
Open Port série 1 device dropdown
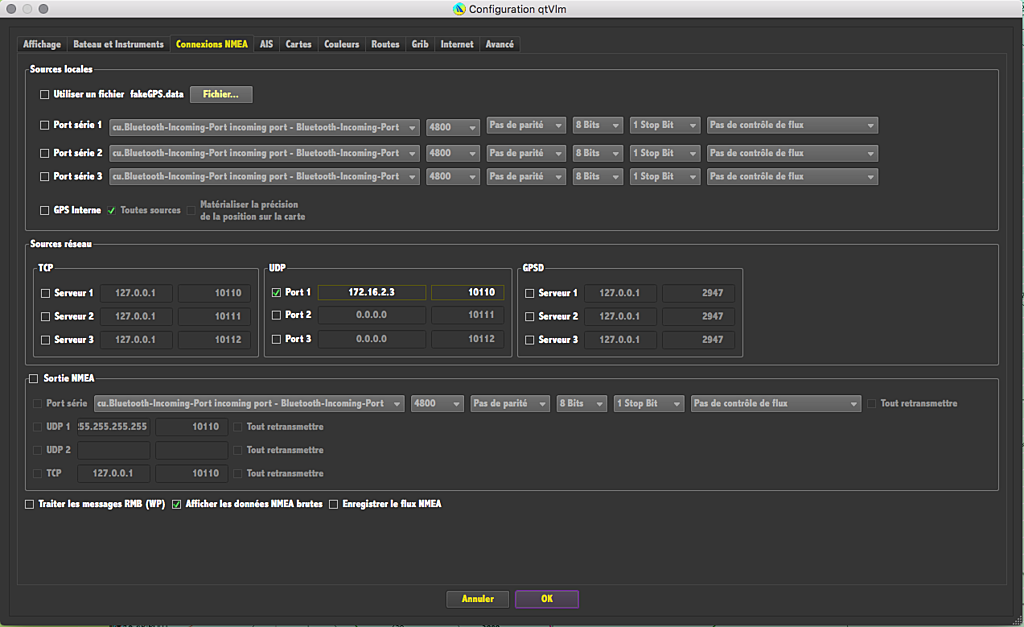[264, 127]
